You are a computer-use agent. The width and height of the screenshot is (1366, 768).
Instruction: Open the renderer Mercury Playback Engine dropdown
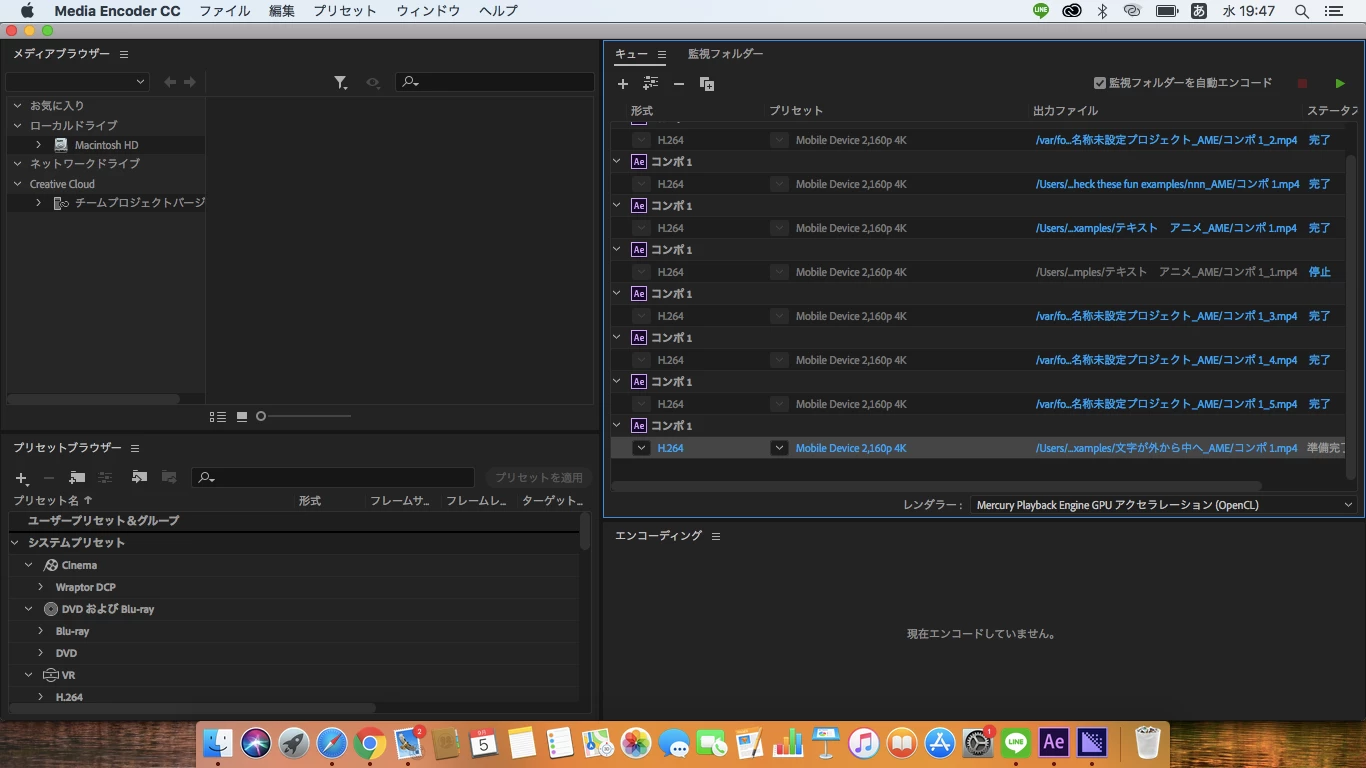tap(1164, 505)
